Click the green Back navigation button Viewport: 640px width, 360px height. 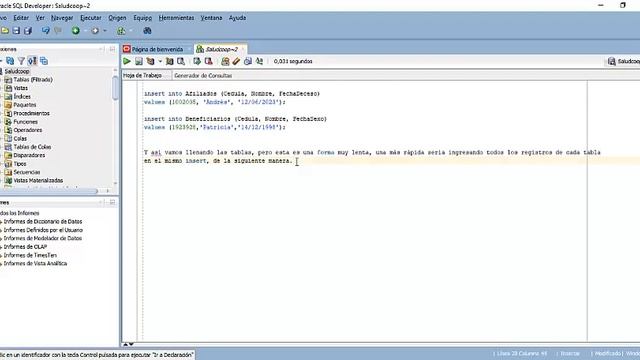[x=76, y=31]
